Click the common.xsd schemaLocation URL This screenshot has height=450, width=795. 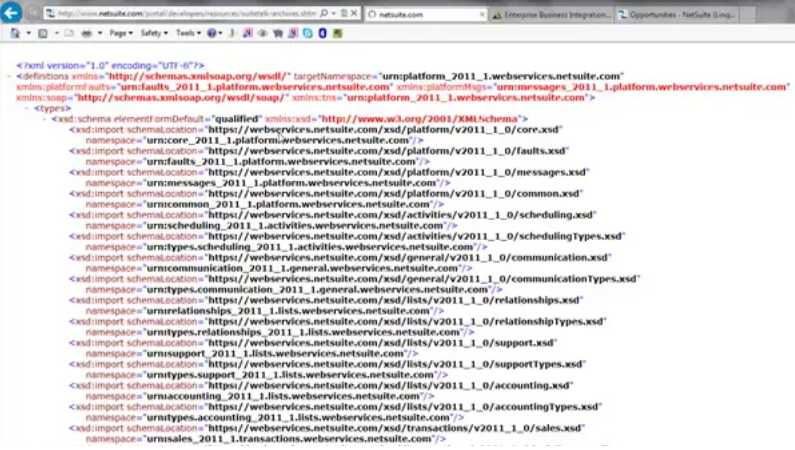[x=393, y=194]
